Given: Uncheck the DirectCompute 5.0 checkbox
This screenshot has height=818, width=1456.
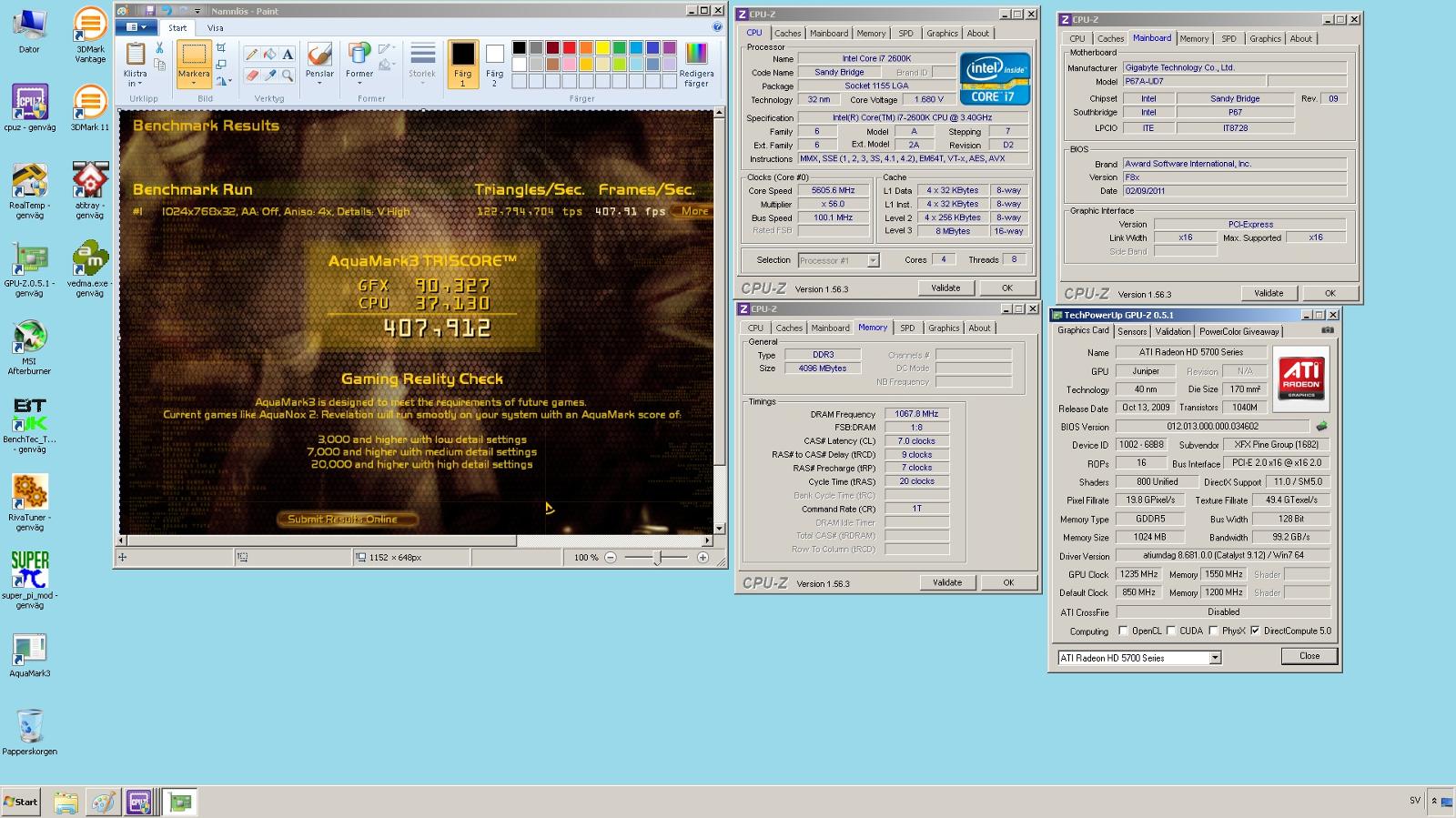Looking at the screenshot, I should tap(1256, 631).
